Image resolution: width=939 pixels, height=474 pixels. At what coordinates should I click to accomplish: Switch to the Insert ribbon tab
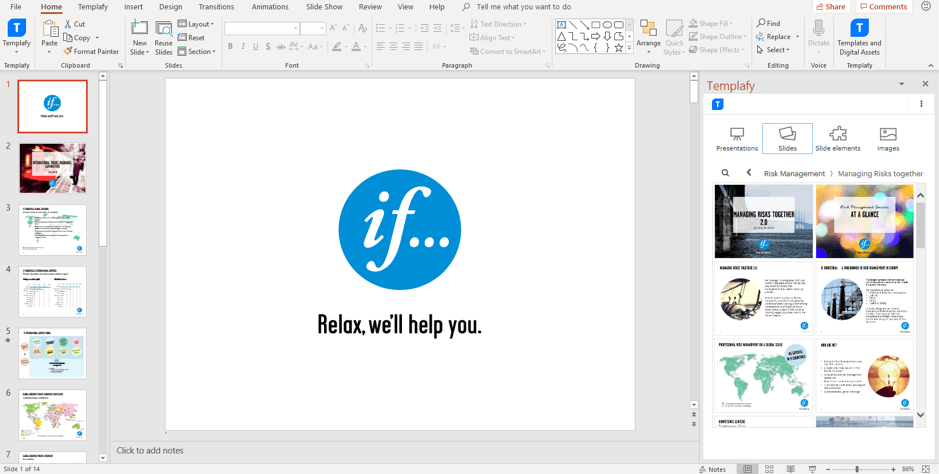click(133, 7)
